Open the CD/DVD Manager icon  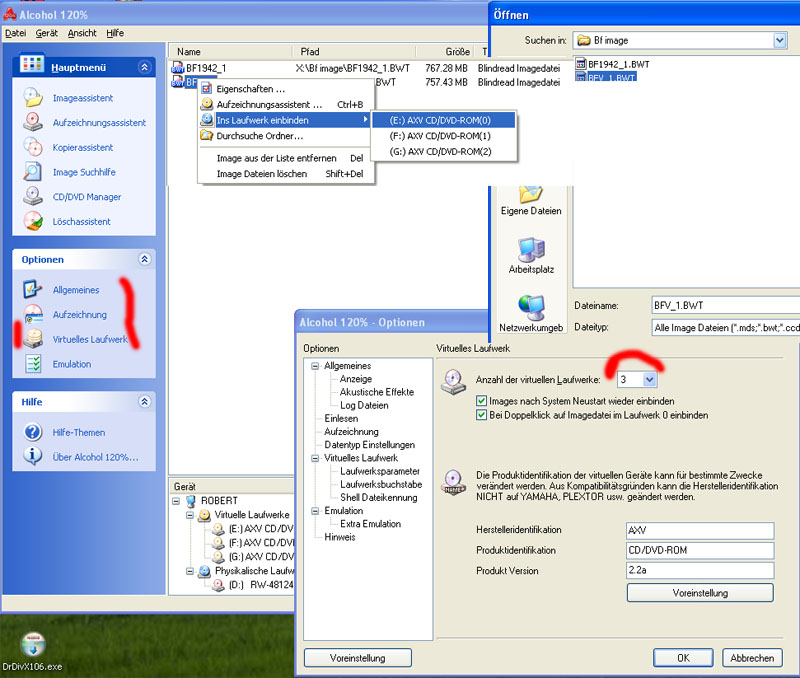coord(34,197)
